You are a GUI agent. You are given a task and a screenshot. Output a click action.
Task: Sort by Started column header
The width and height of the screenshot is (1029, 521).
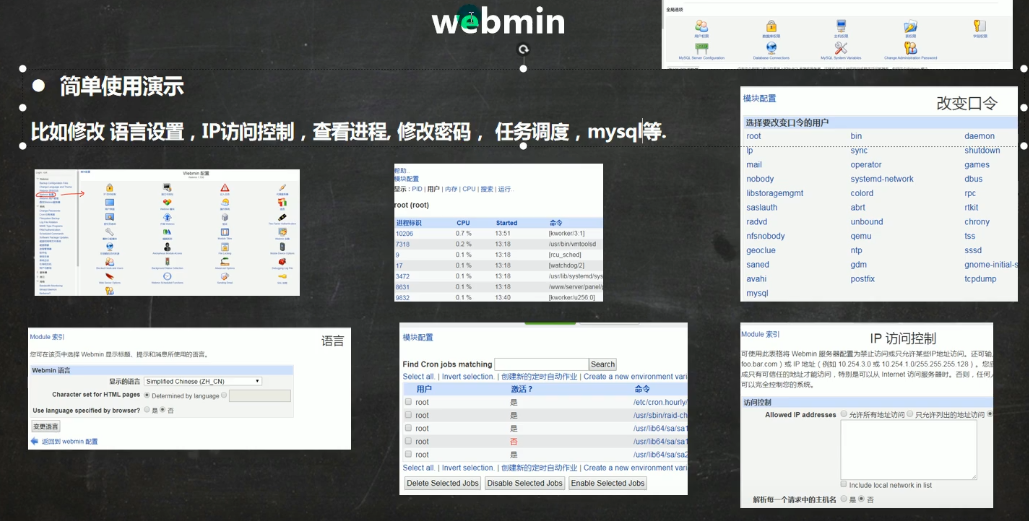(x=506, y=223)
